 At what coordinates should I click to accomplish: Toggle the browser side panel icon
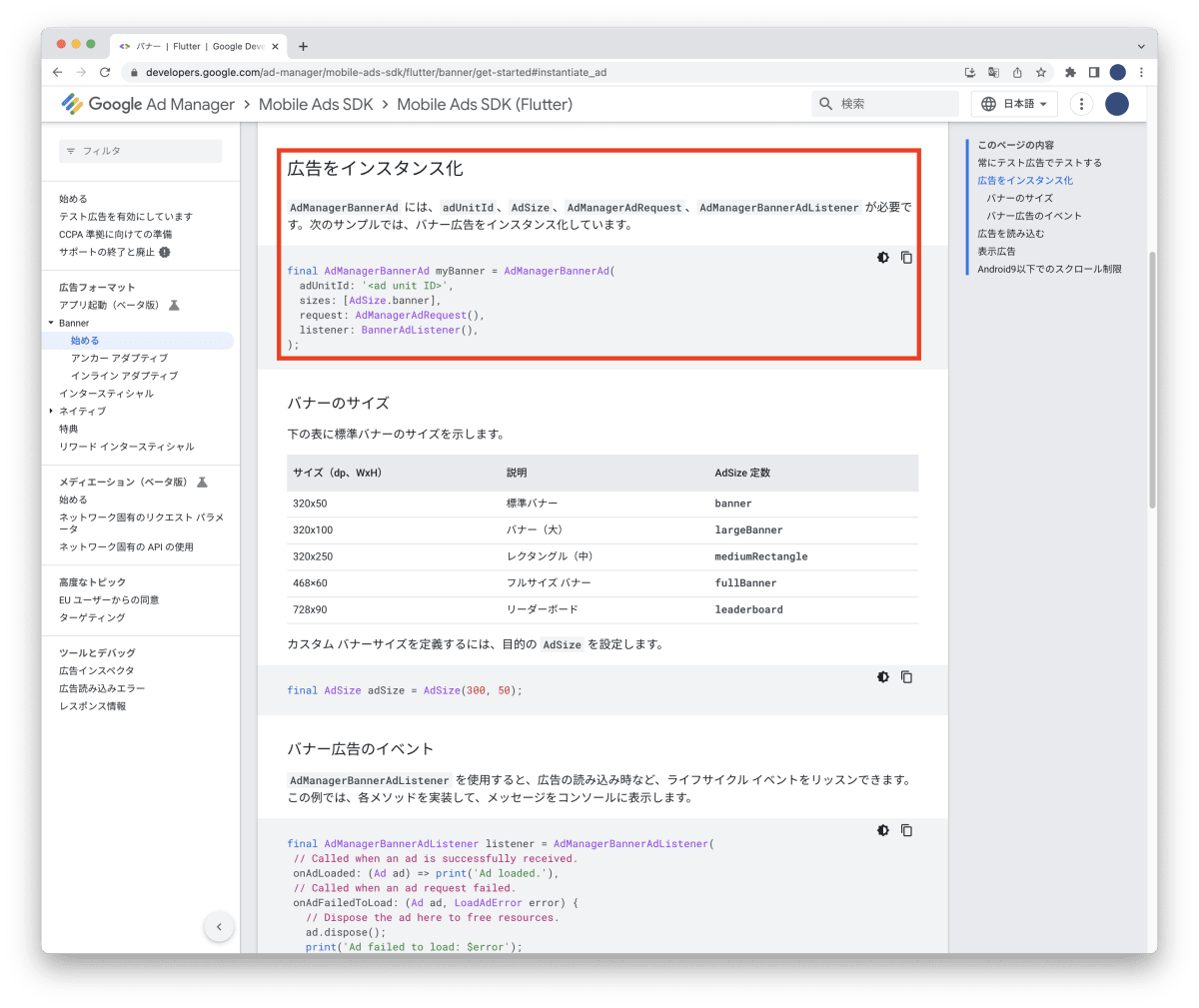1094,72
